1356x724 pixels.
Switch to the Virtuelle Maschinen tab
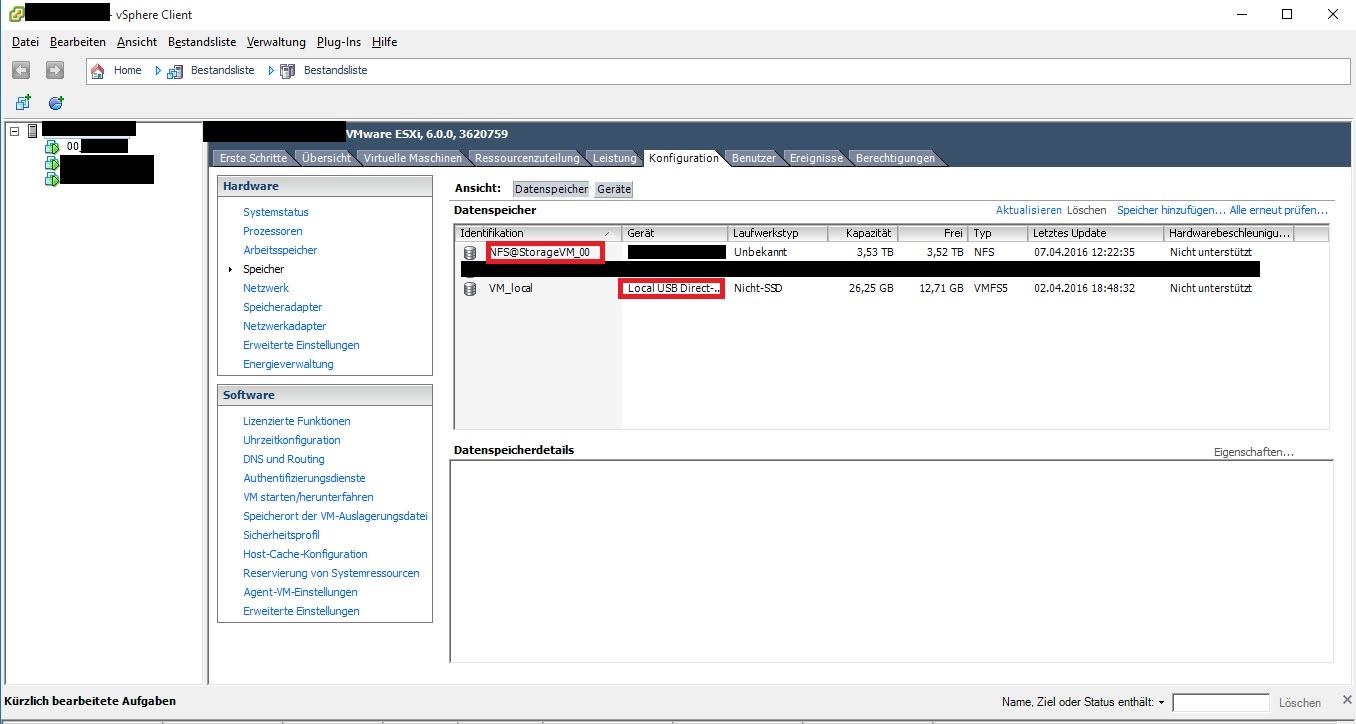(413, 158)
